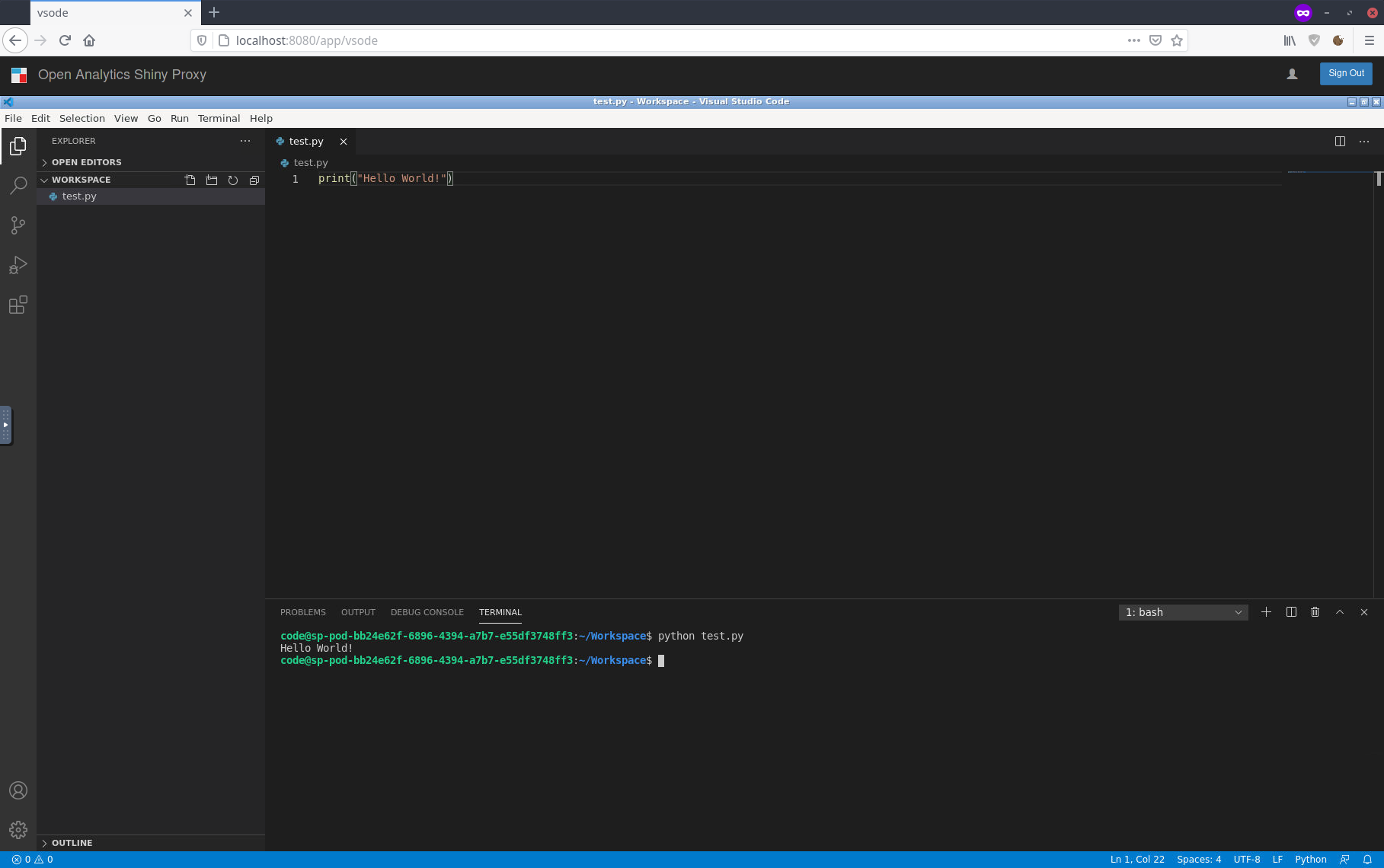Close the test.py editor tab

(344, 142)
